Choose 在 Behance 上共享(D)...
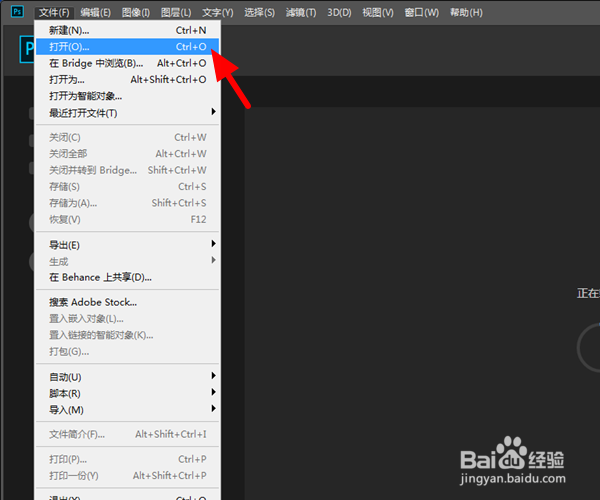600x500 pixels. (127, 277)
